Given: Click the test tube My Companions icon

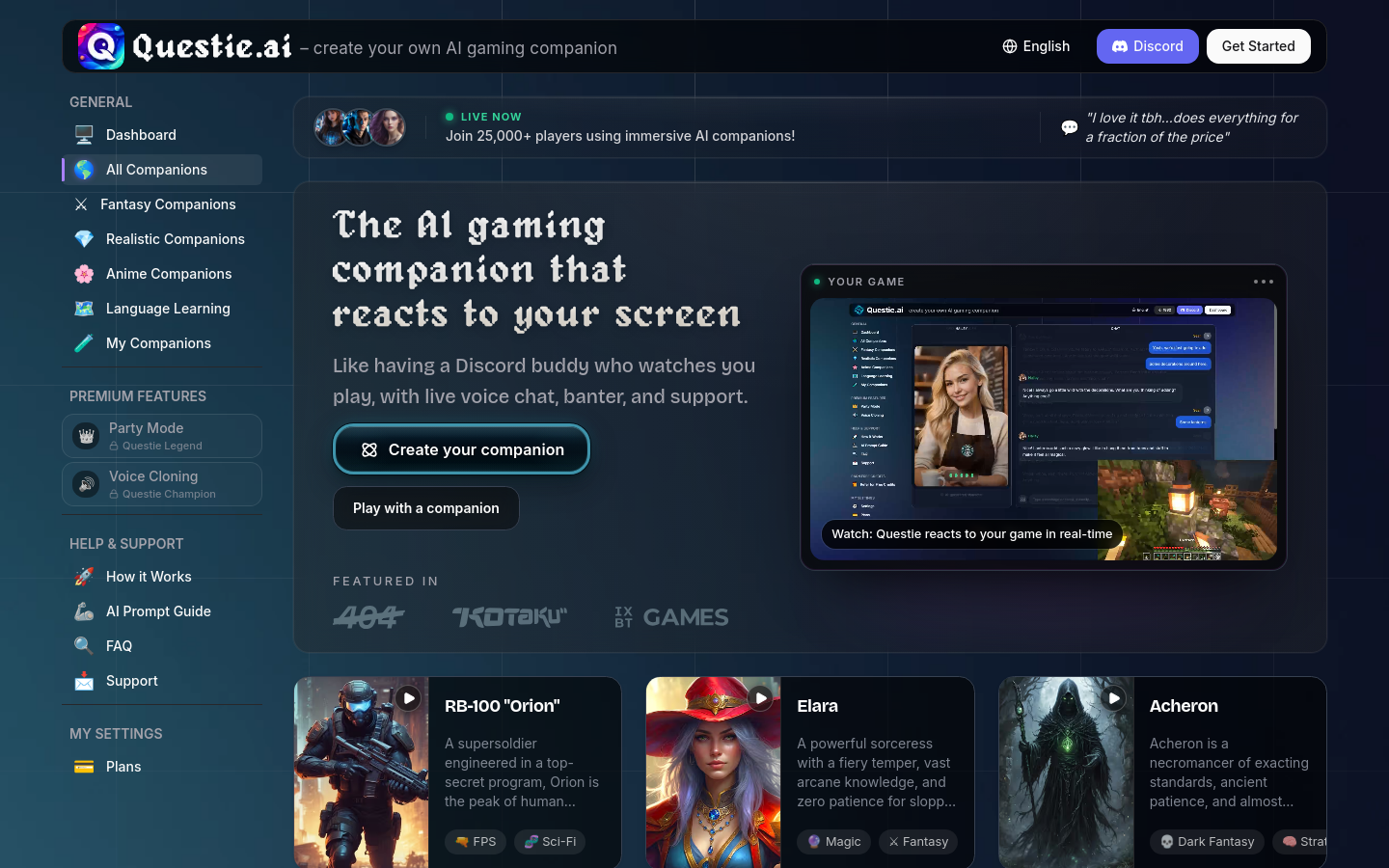Looking at the screenshot, I should 84,343.
